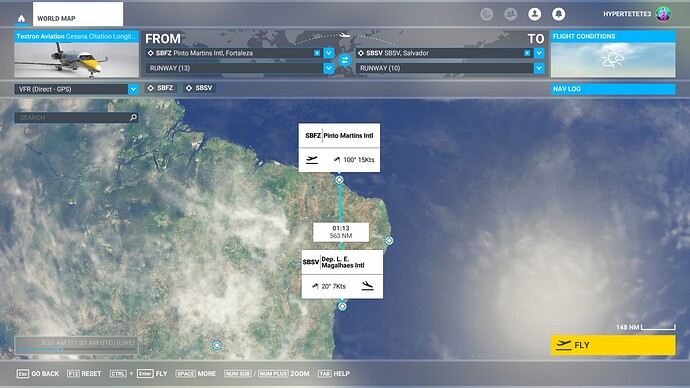Open the profile person icon
690x388 pixels.
[x=534, y=14]
